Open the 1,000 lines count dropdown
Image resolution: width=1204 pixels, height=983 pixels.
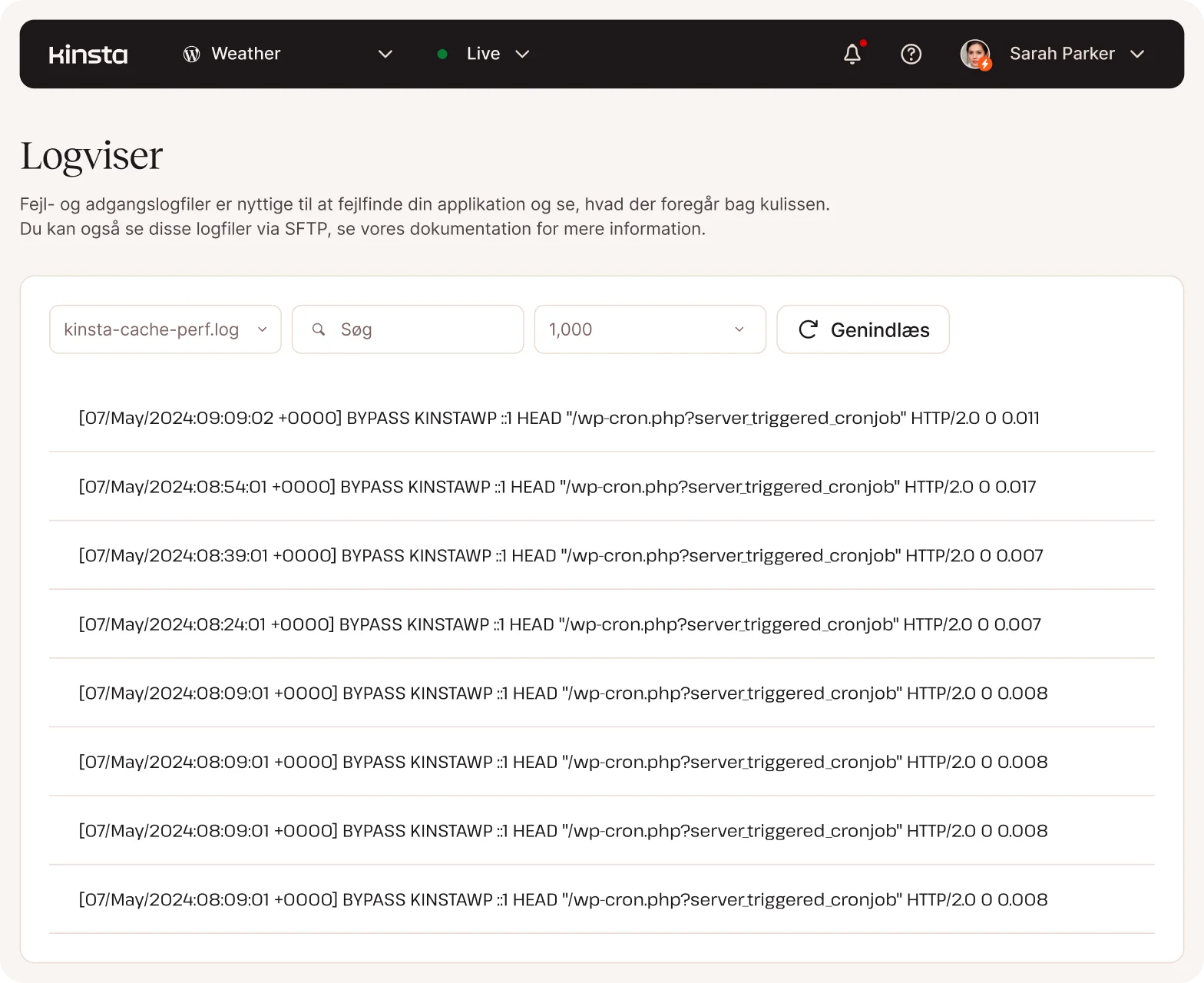[650, 329]
